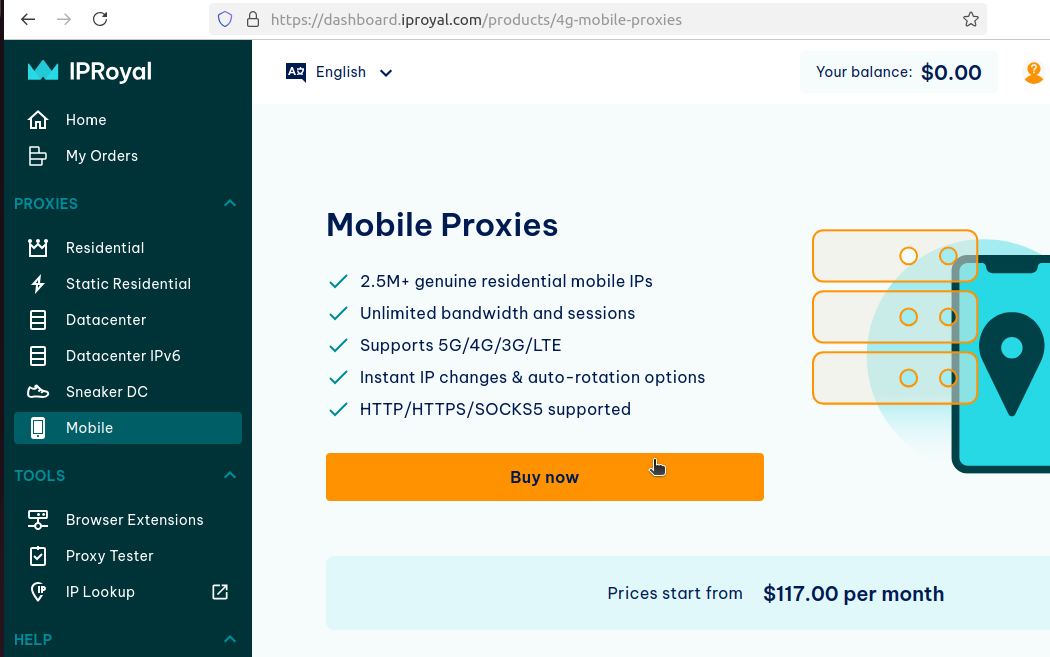Bookmark this page with star icon

point(970,19)
